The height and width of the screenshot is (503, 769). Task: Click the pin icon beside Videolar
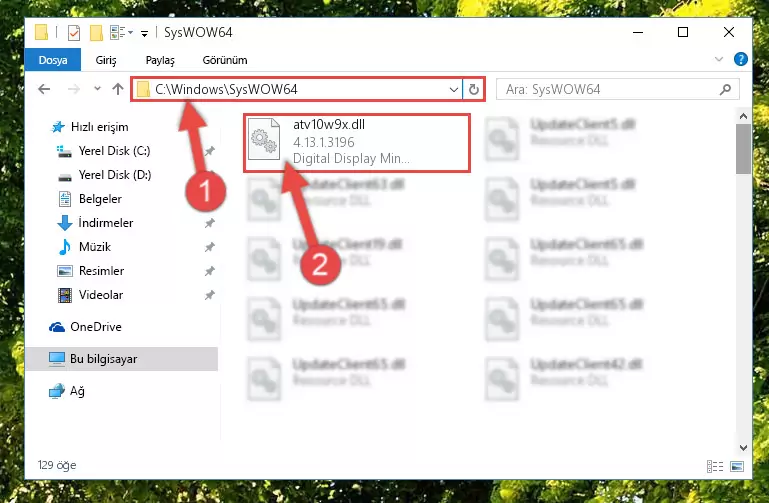[209, 295]
